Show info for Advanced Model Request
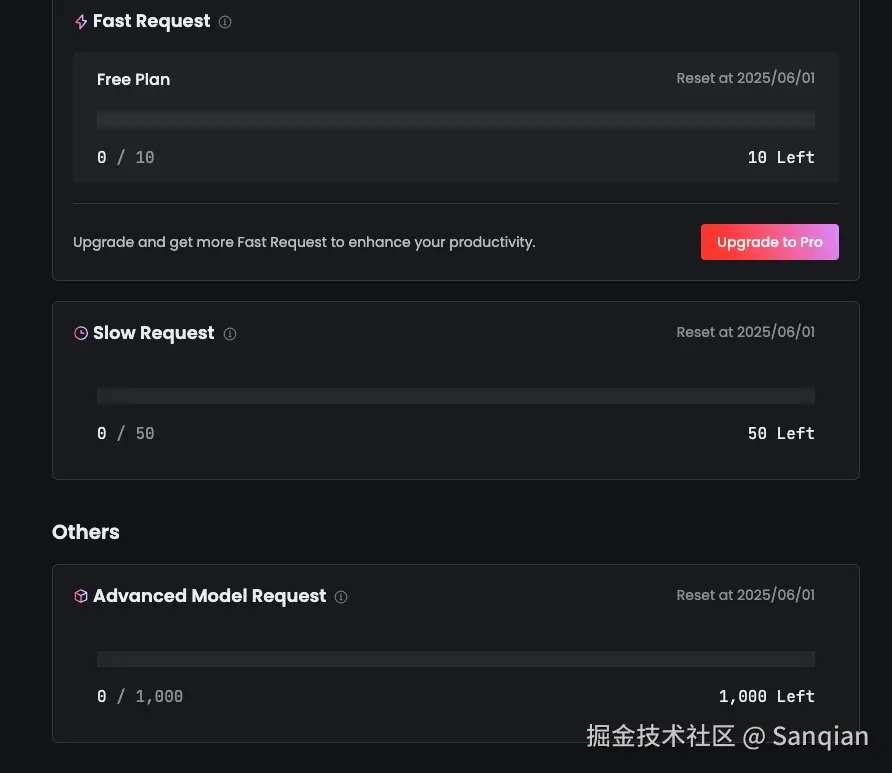The height and width of the screenshot is (773, 892). [x=341, y=597]
